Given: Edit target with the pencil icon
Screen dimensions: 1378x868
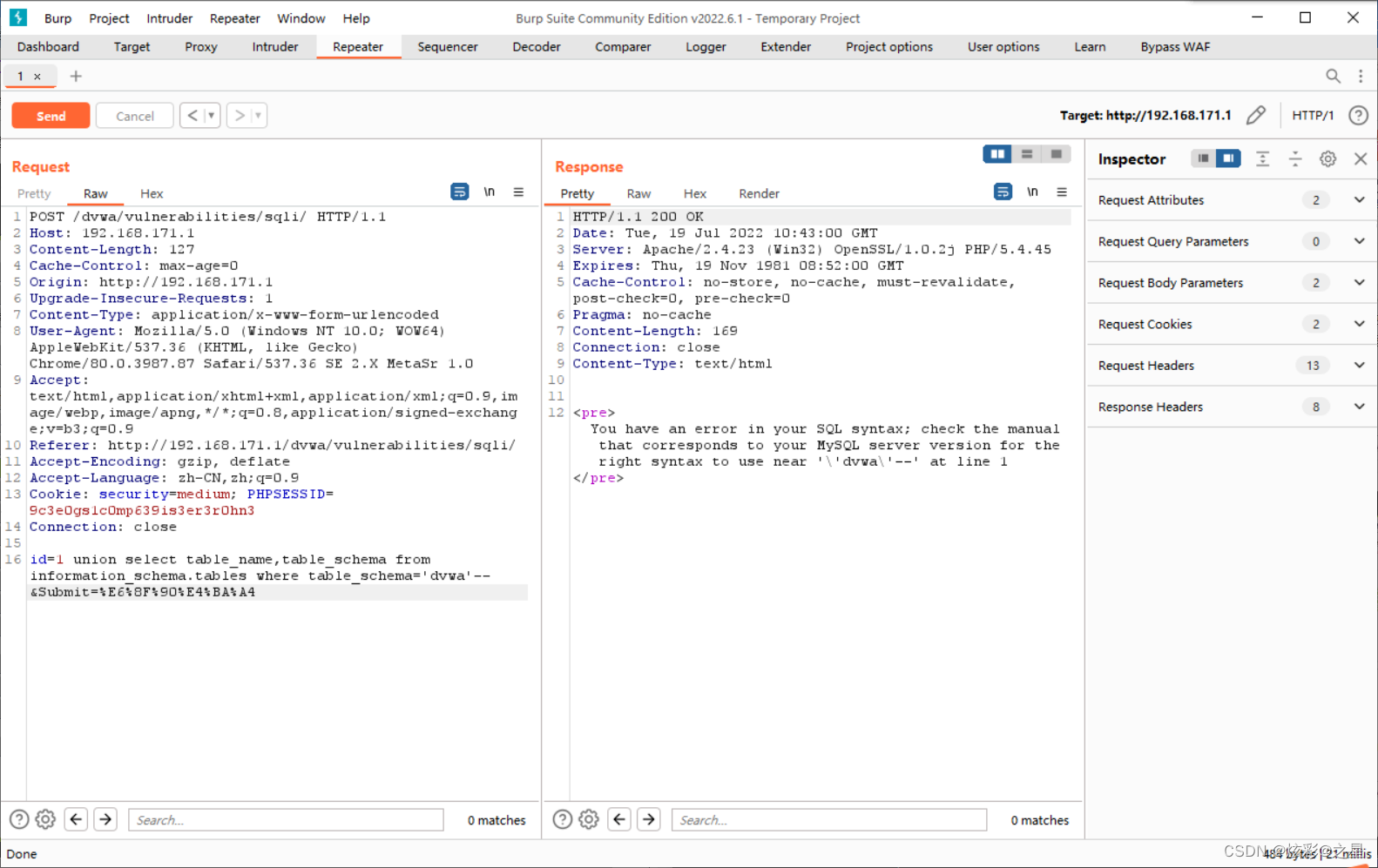Looking at the screenshot, I should tap(1256, 115).
